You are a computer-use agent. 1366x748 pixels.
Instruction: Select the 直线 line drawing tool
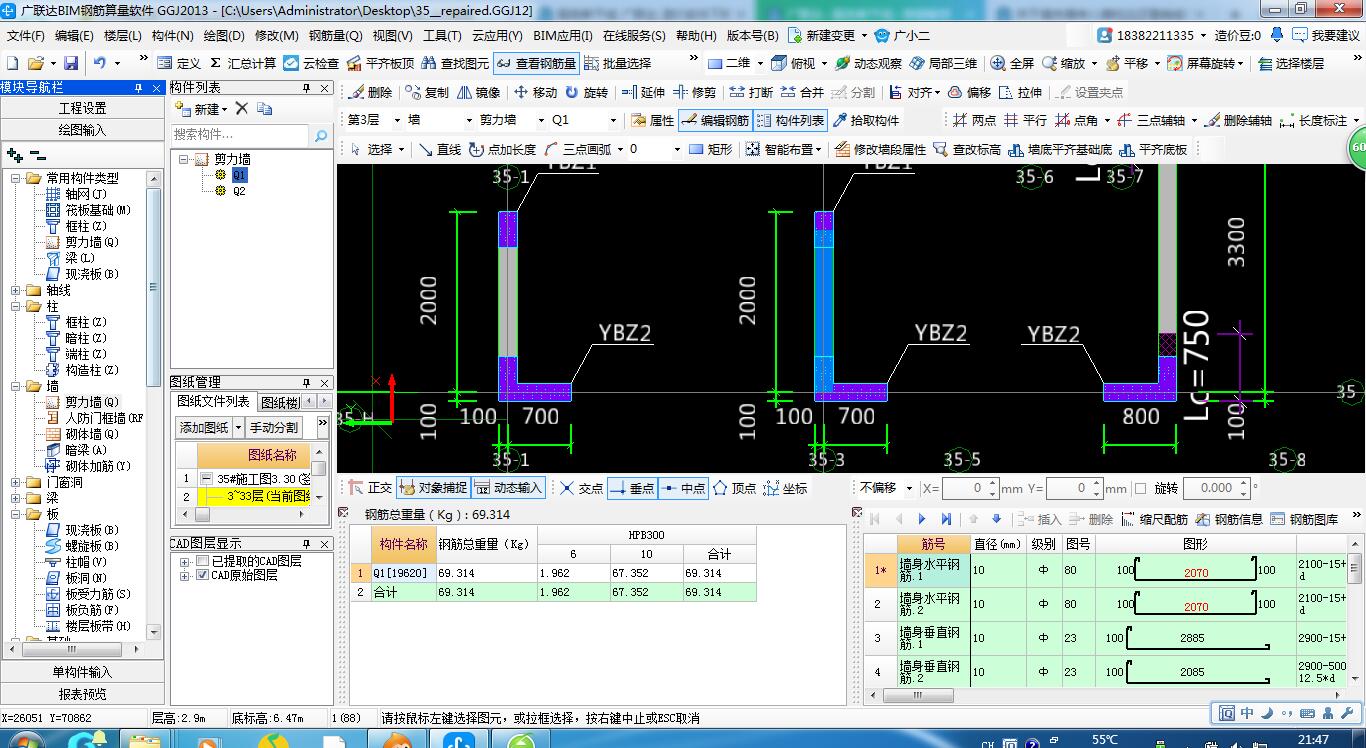tap(440, 149)
